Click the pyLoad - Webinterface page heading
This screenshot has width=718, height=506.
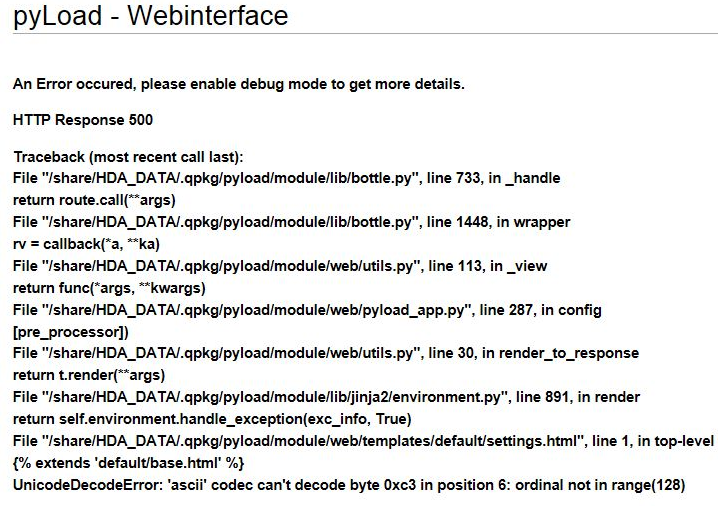pyautogui.click(x=150, y=16)
